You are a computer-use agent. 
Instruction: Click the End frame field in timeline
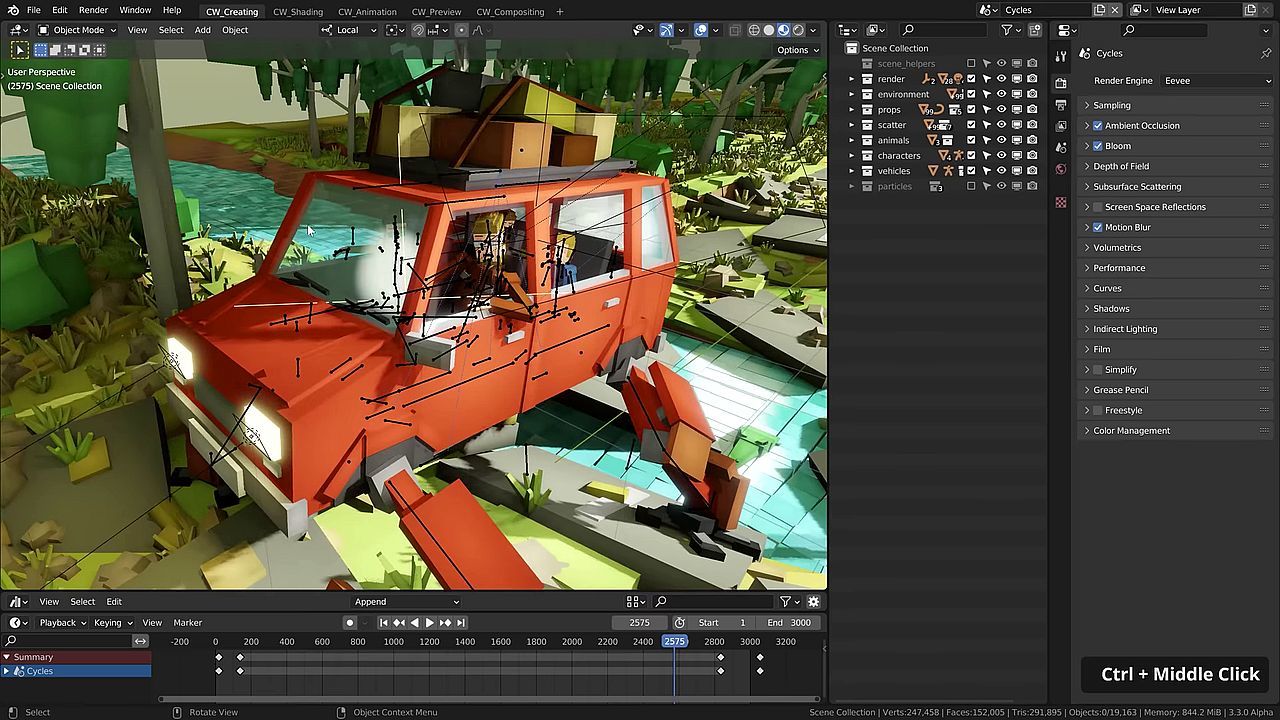790,623
